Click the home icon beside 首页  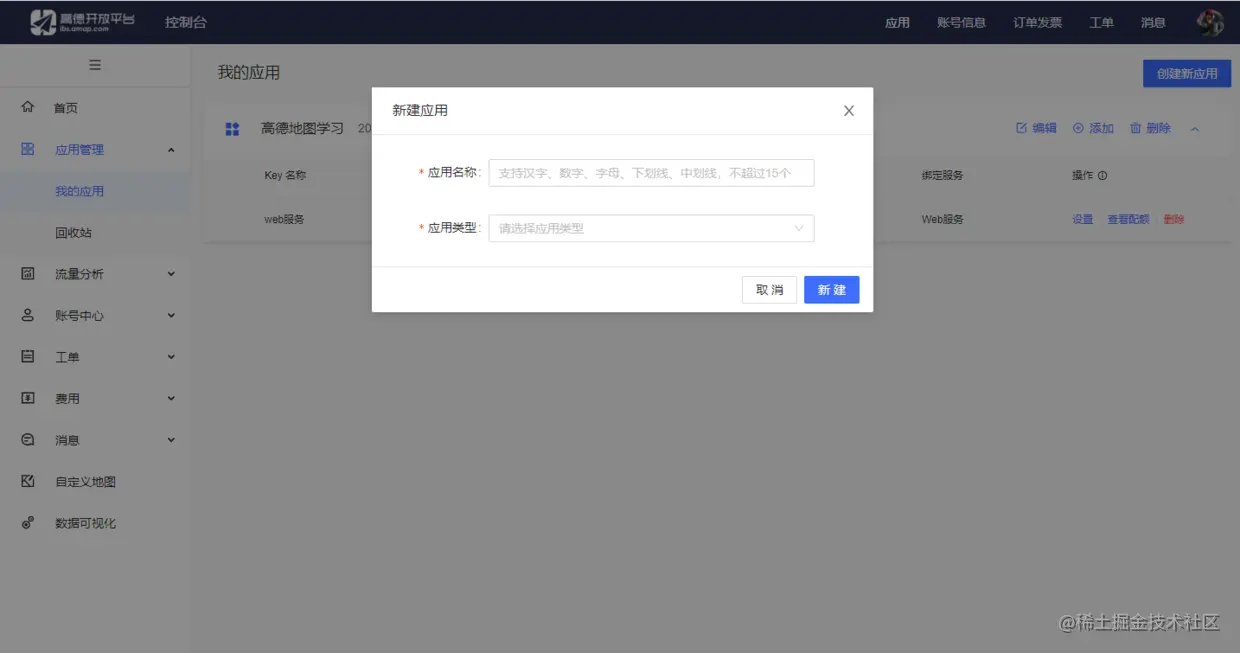pos(28,107)
